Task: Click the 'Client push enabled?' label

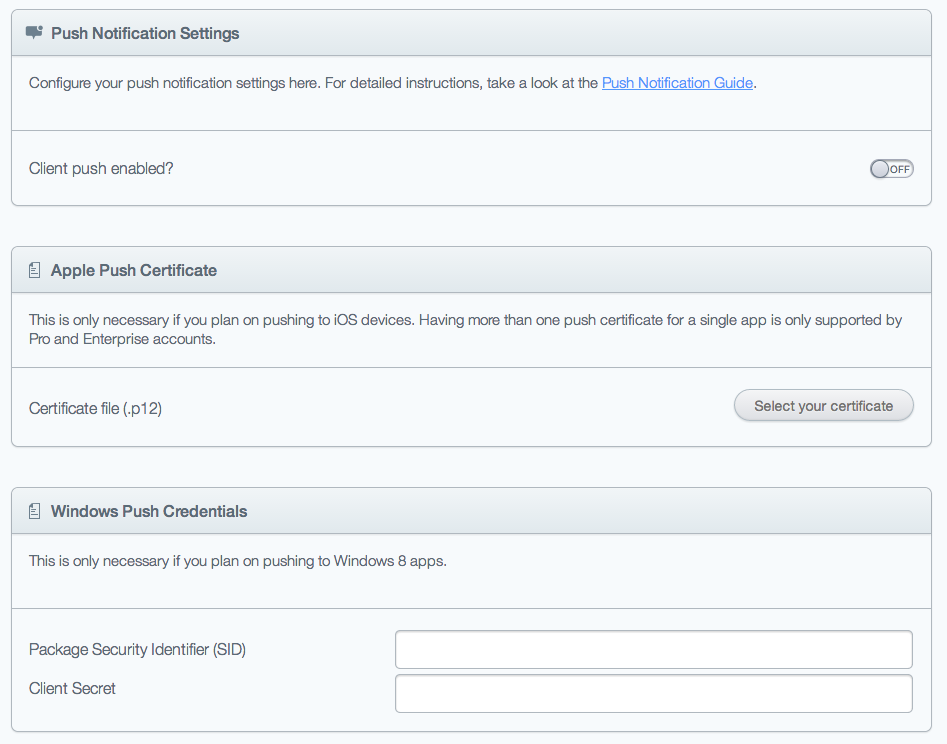Action: click(x=101, y=169)
